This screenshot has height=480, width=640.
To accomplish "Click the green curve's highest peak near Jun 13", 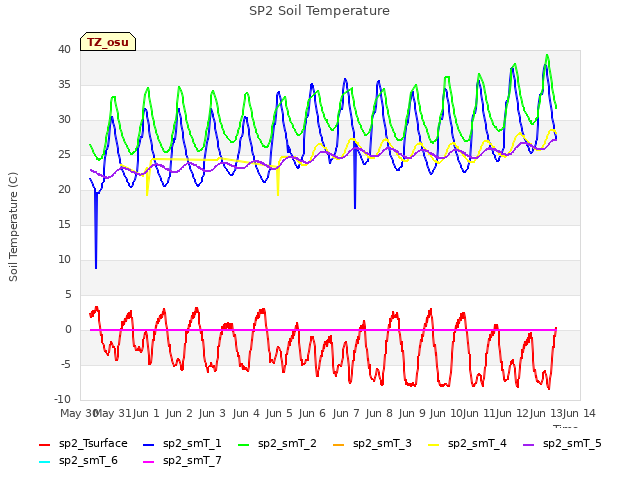I will pos(547,56).
